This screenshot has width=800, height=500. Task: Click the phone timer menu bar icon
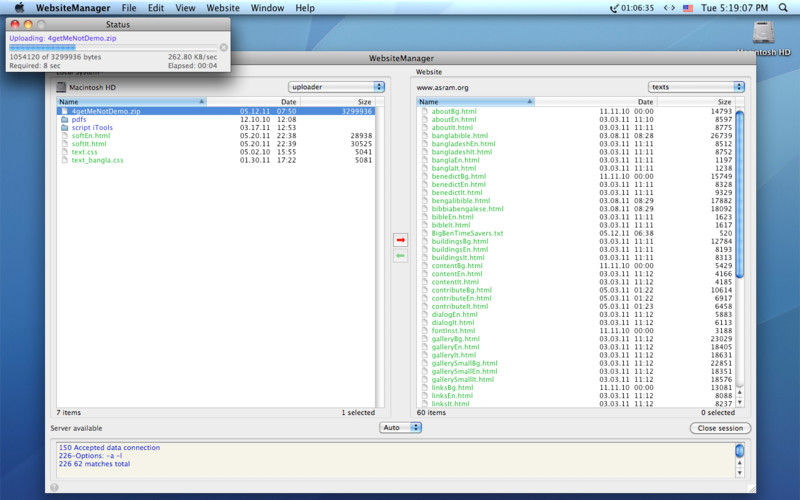[614, 8]
